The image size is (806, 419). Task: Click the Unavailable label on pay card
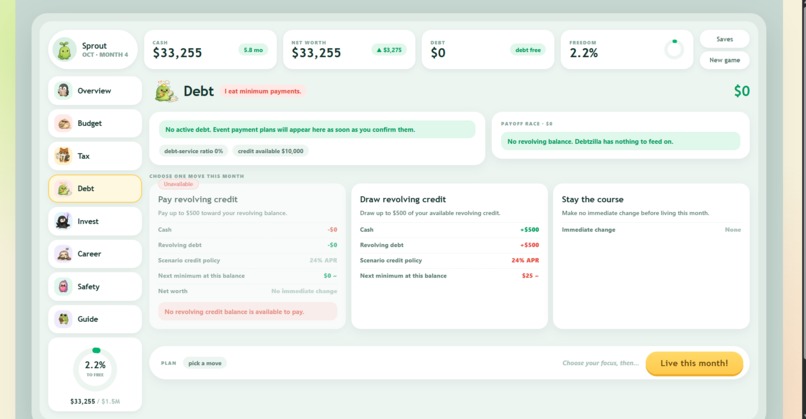pyautogui.click(x=178, y=184)
